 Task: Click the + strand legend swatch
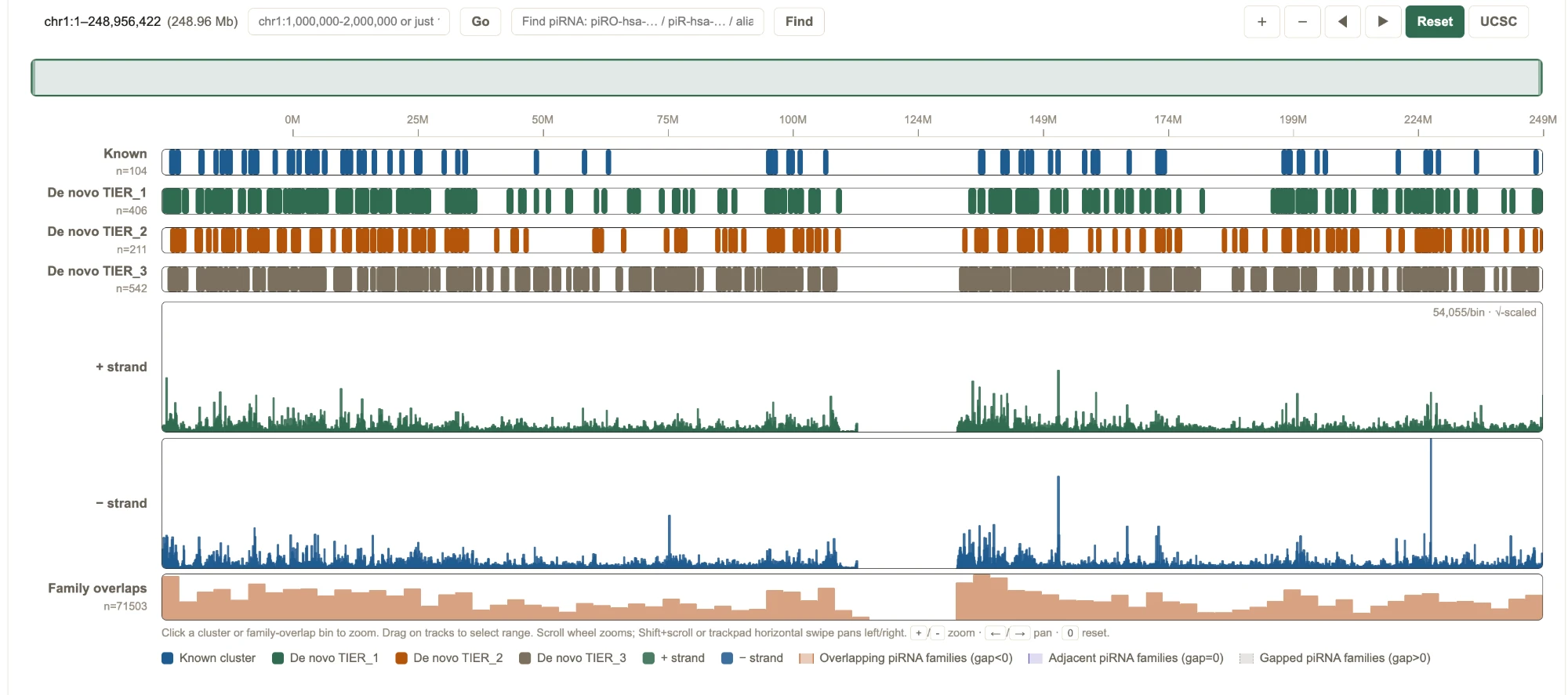tap(648, 658)
